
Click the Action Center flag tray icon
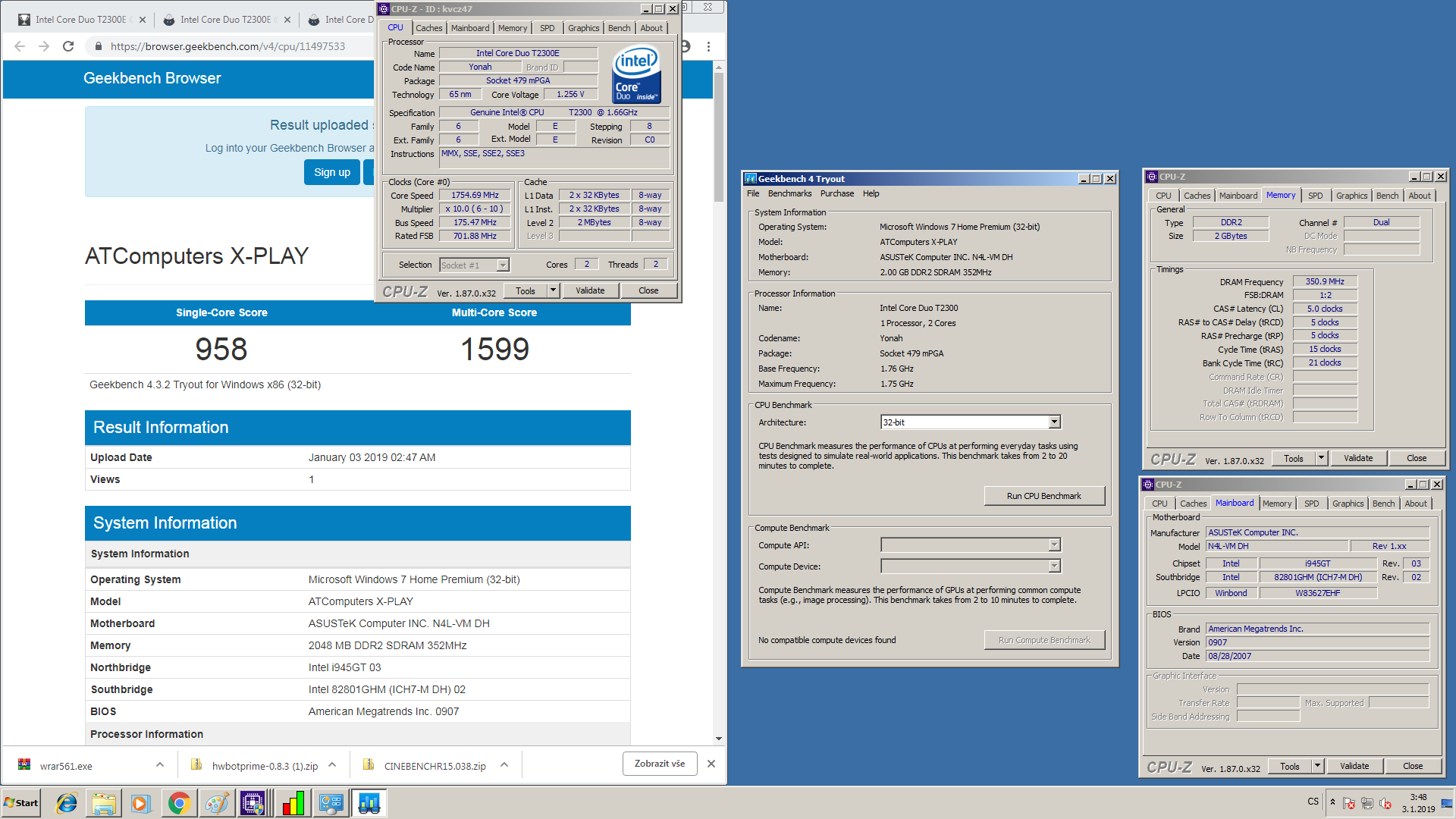1349,803
